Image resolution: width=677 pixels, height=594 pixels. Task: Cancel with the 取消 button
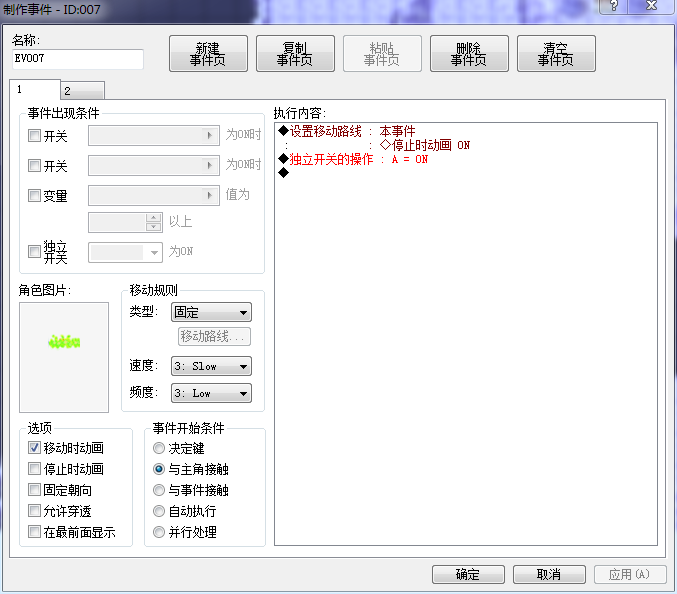click(x=549, y=574)
